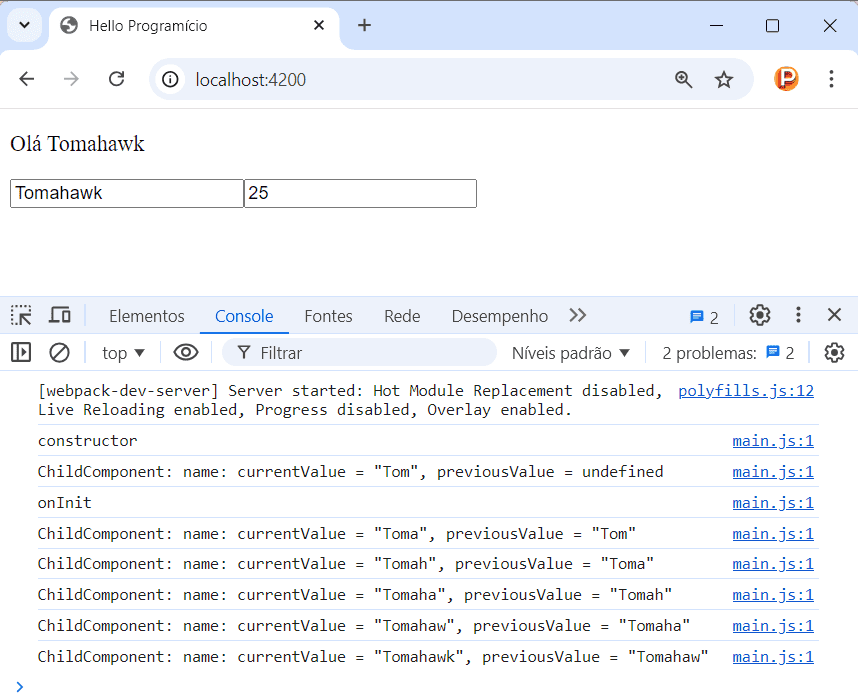Open main.js:1 link for onInit log
Image resolution: width=858 pixels, height=700 pixels.
773,502
